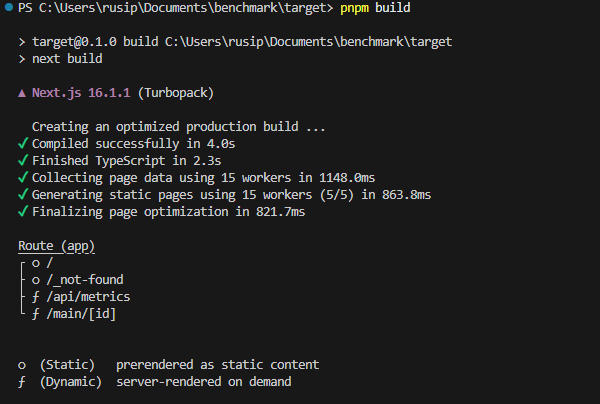Click the dynamic ƒ symbol beside /api/metrics

point(36,297)
